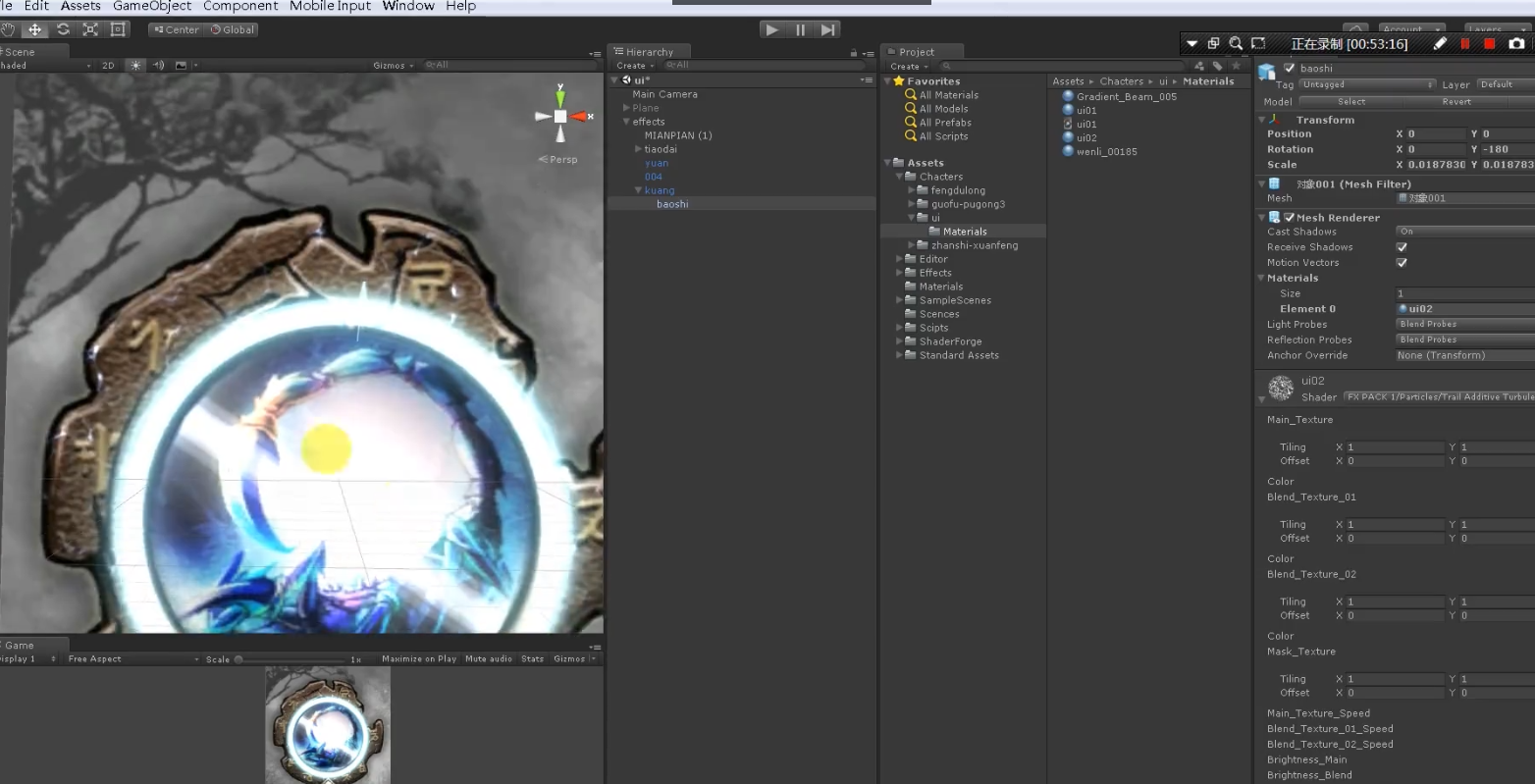This screenshot has height=784, width=1535.
Task: Collapse the kuang object in Hierarchy
Action: (x=638, y=190)
